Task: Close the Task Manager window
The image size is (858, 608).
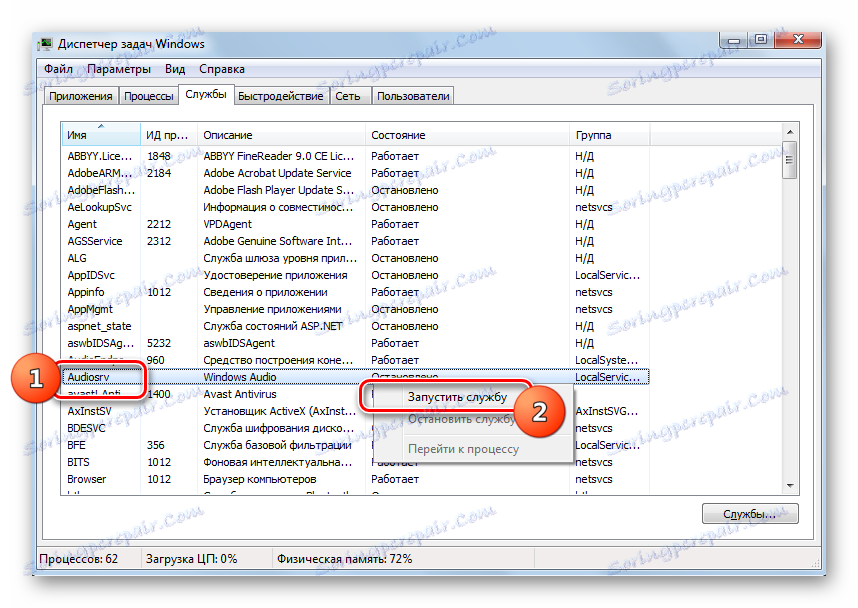Action: 798,40
